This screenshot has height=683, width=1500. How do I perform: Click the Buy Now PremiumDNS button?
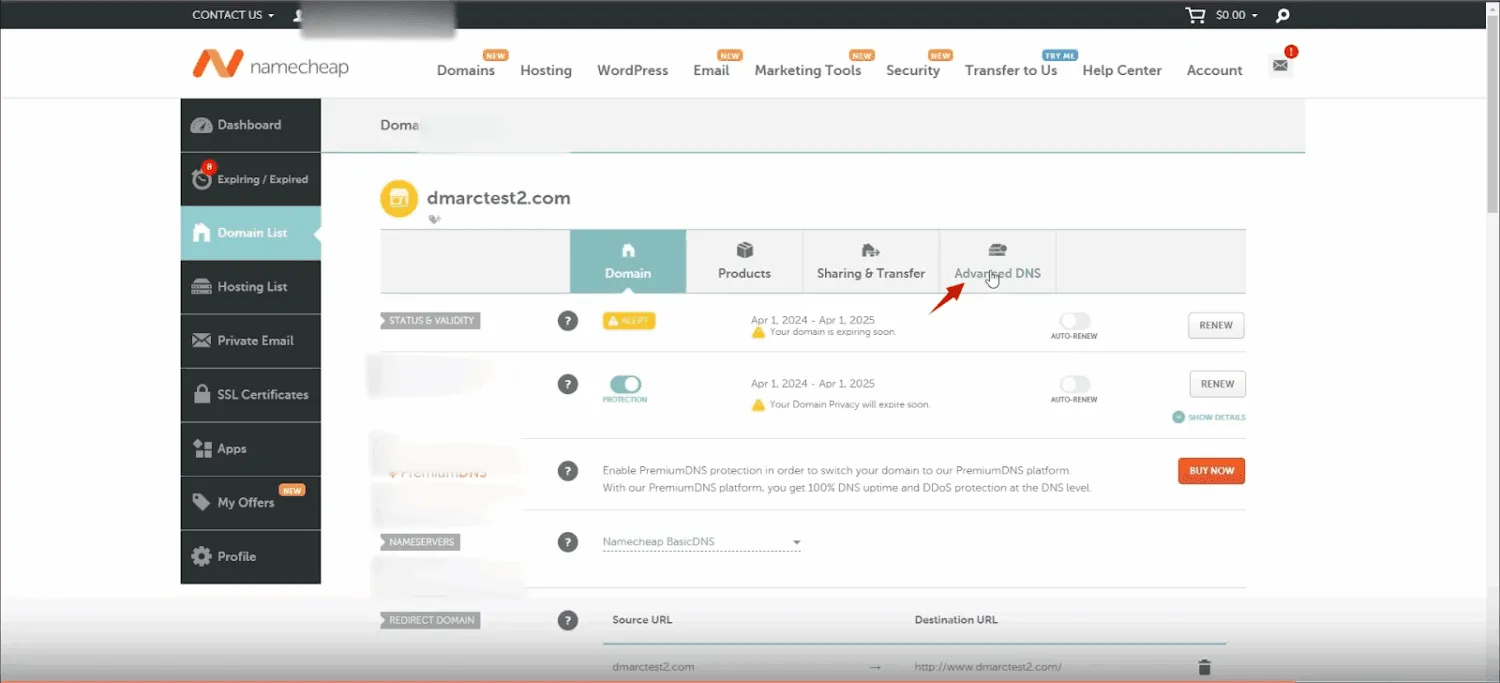[1211, 471]
